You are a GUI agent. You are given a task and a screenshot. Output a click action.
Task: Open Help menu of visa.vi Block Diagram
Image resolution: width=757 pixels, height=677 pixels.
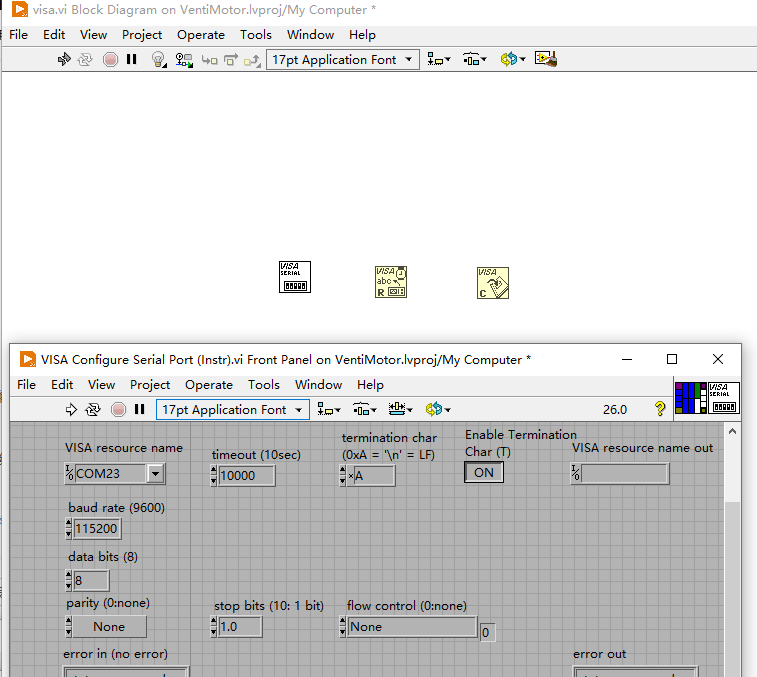[x=362, y=35]
